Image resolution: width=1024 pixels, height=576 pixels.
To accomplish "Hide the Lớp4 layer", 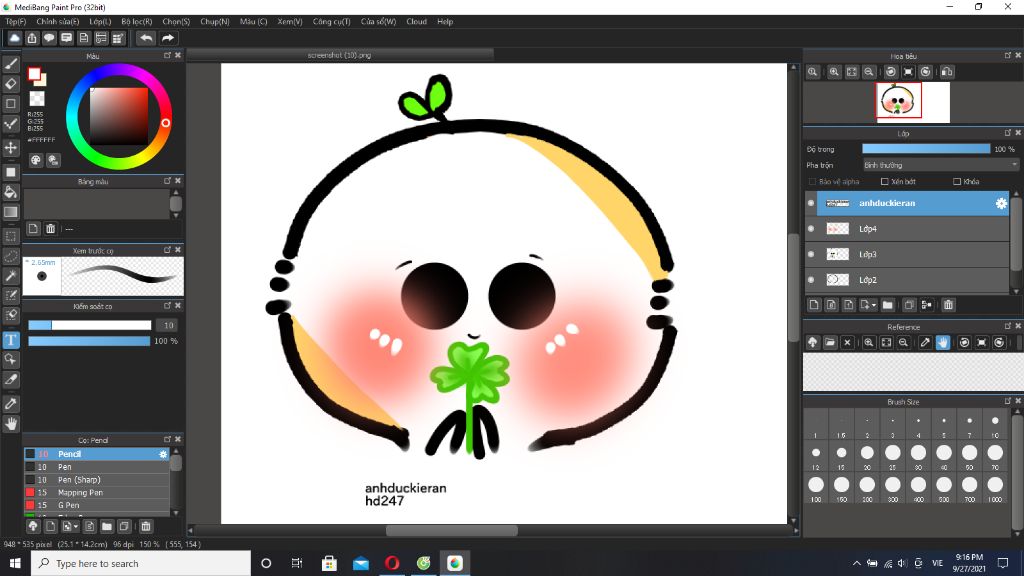I will click(x=811, y=229).
